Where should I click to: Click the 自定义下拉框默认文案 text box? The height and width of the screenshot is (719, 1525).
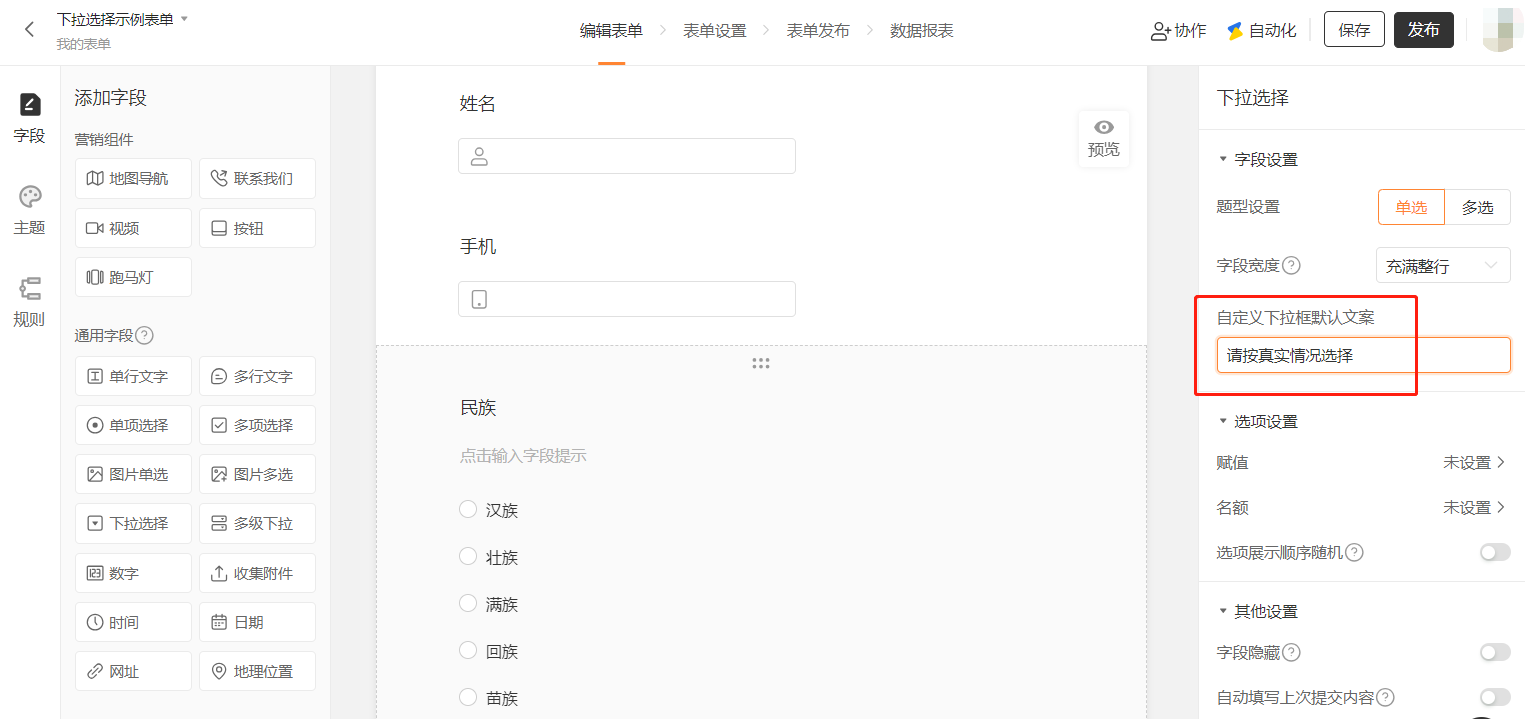[1363, 355]
